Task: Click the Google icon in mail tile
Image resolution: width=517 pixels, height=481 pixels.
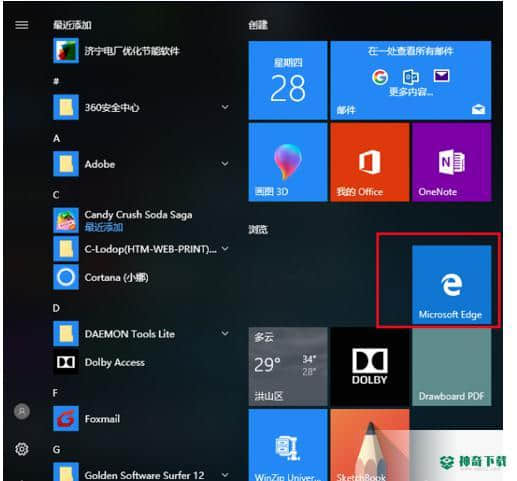Action: coord(380,77)
